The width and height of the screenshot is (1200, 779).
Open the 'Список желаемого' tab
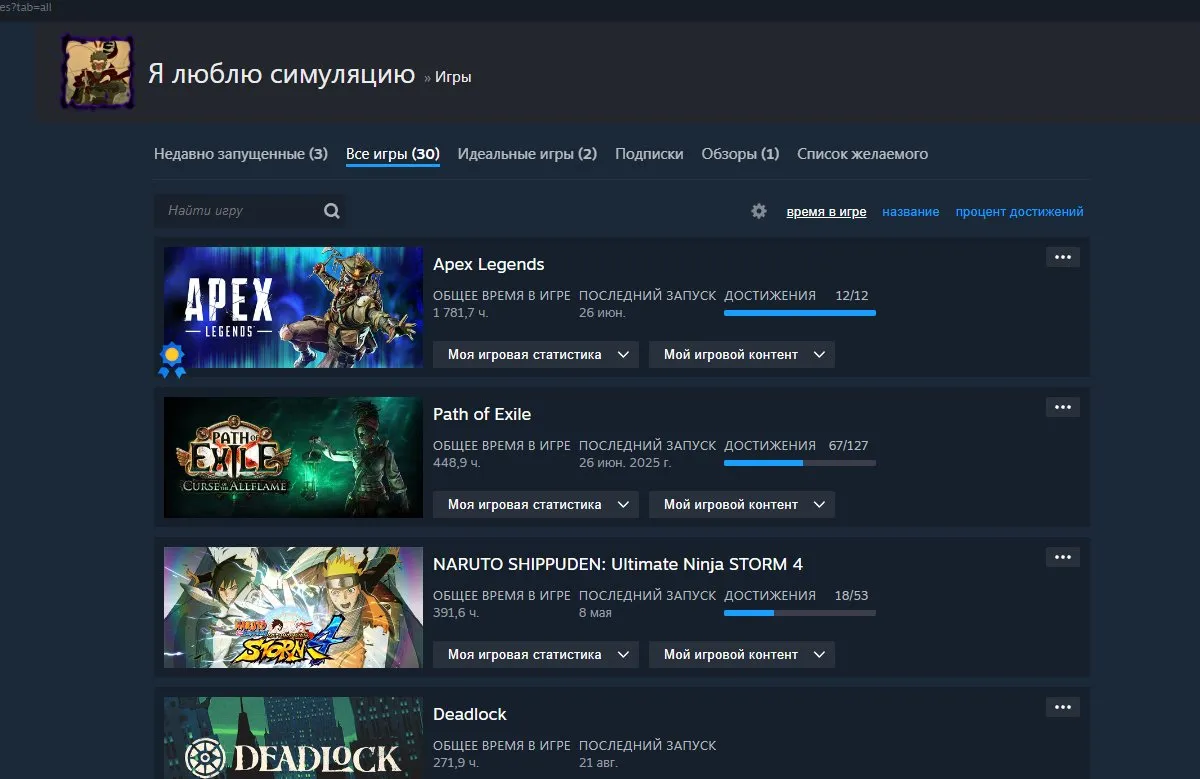862,154
